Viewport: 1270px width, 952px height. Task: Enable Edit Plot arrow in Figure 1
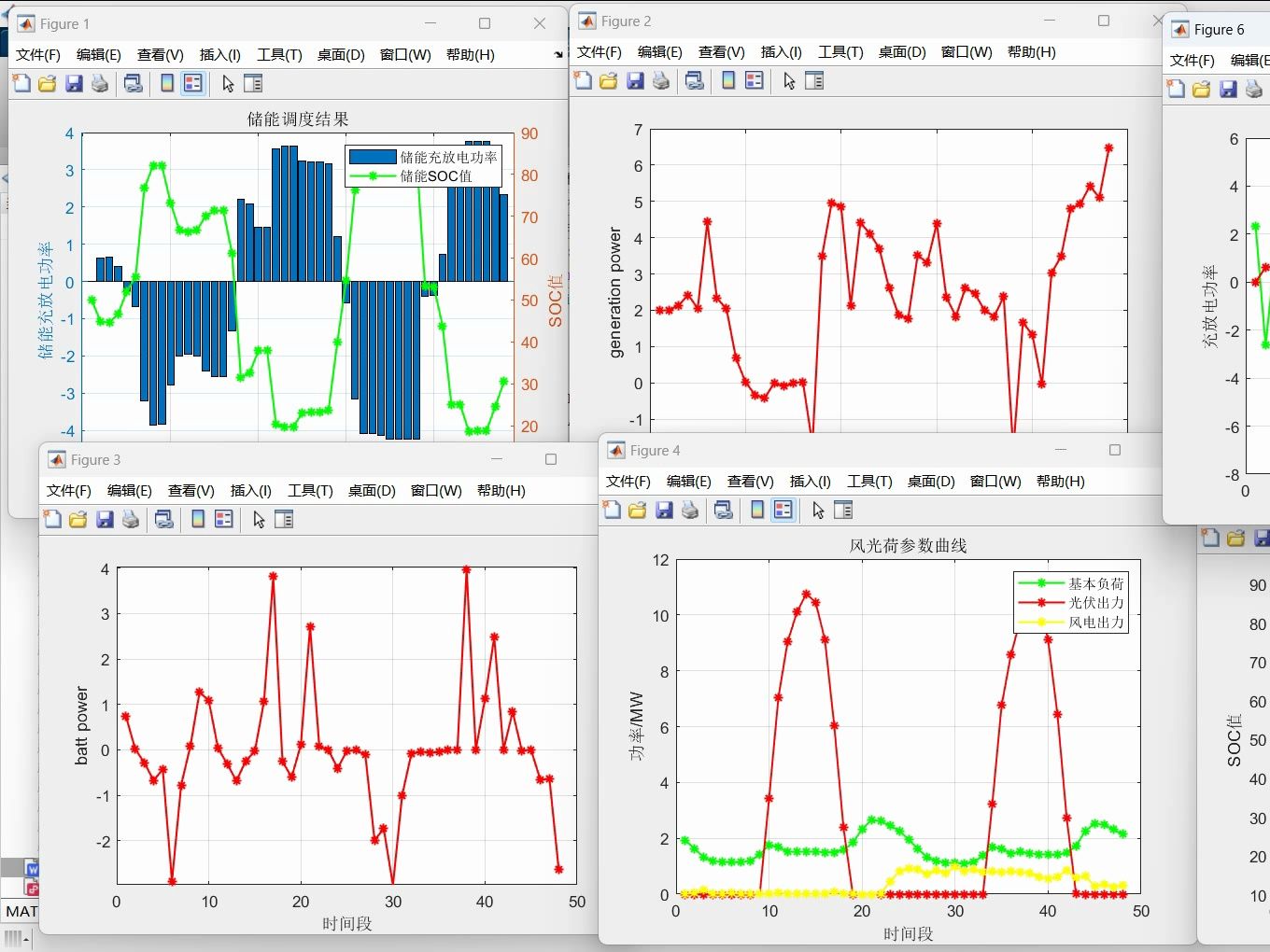pyautogui.click(x=228, y=83)
